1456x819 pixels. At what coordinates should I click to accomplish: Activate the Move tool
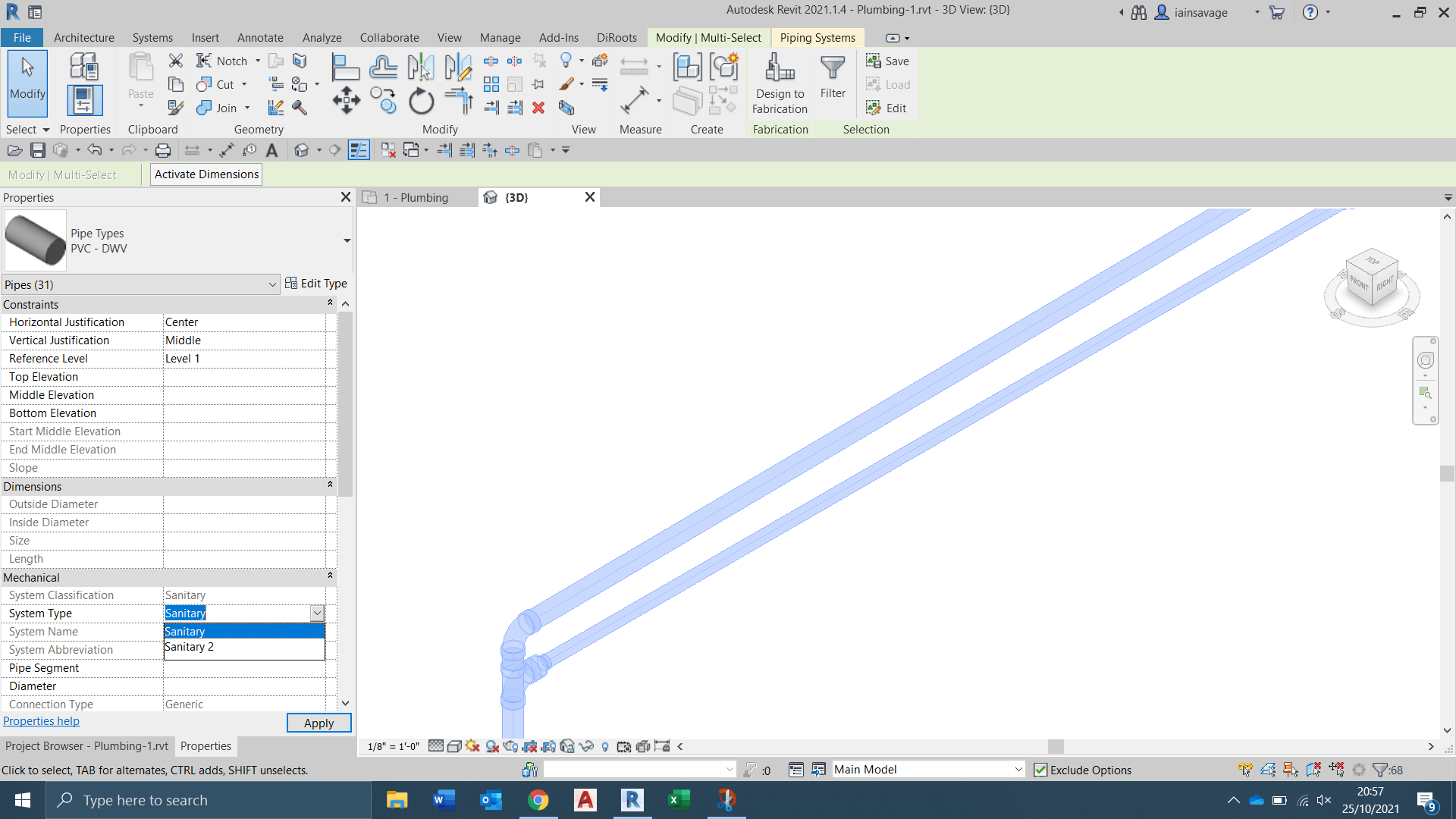(346, 101)
